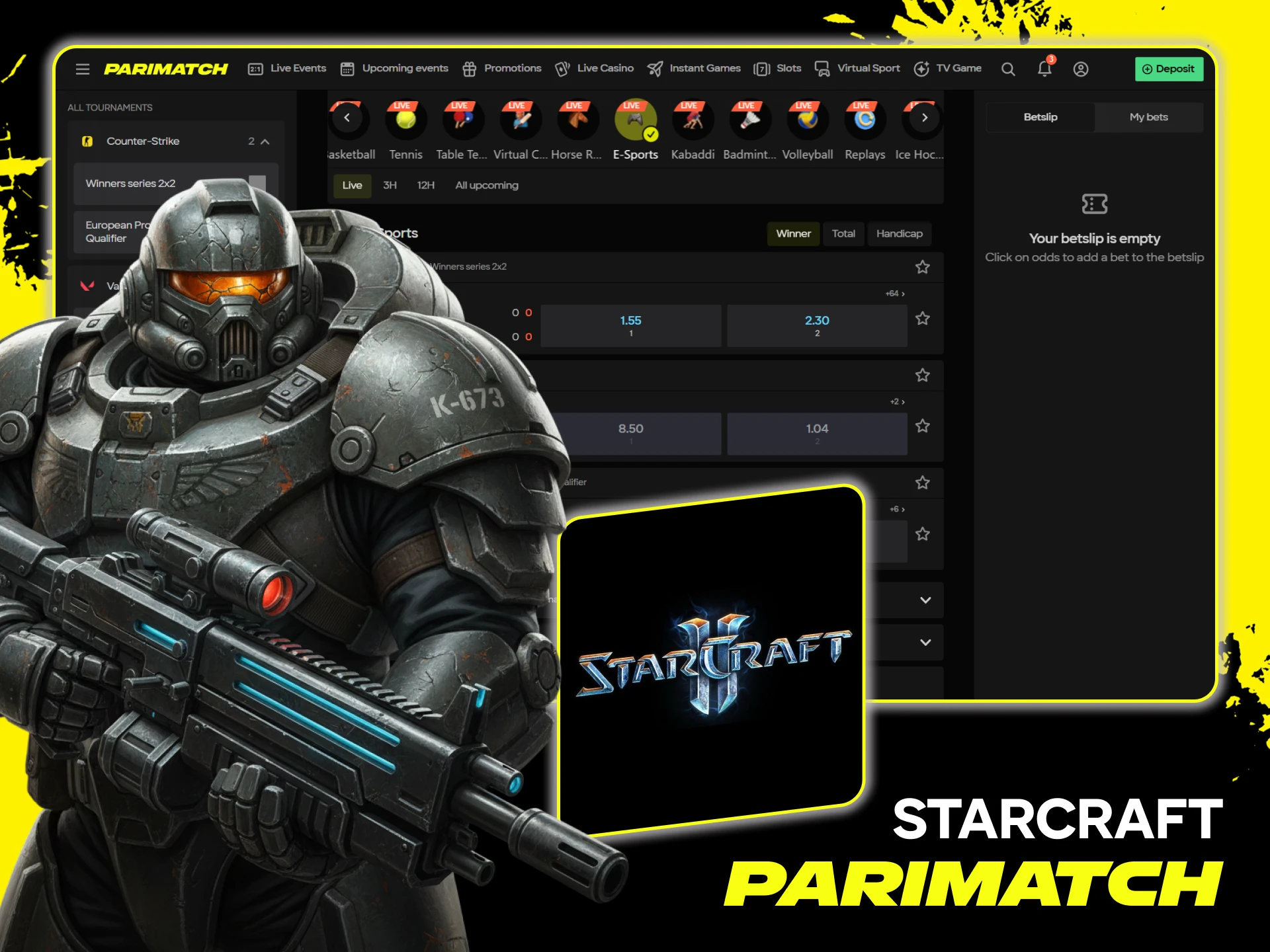Open the +64 additional markets
Screen dimensions: 1270x952
896,294
